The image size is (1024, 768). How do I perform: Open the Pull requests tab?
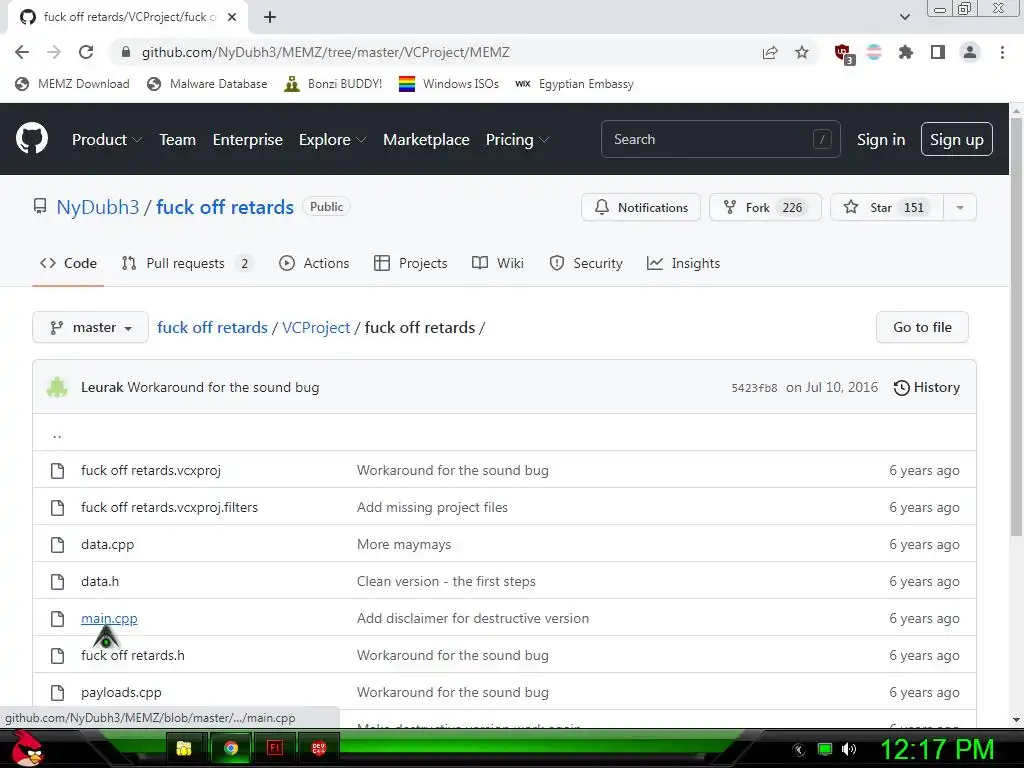click(x=187, y=263)
